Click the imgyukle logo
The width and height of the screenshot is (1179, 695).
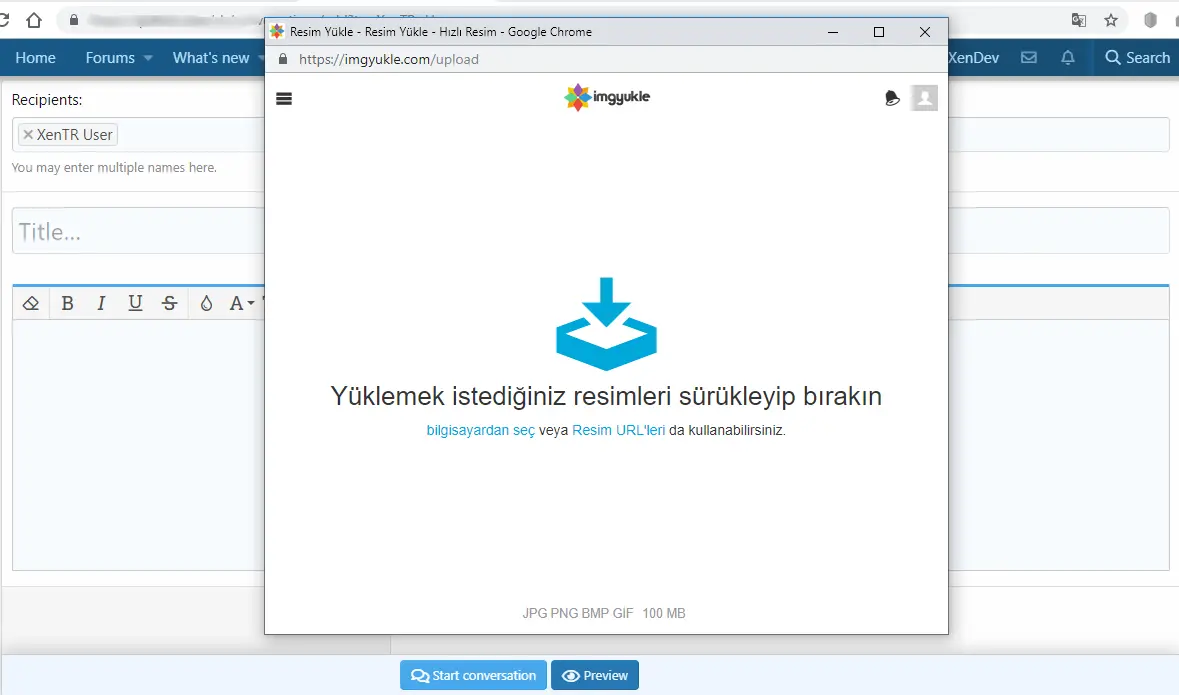[607, 97]
